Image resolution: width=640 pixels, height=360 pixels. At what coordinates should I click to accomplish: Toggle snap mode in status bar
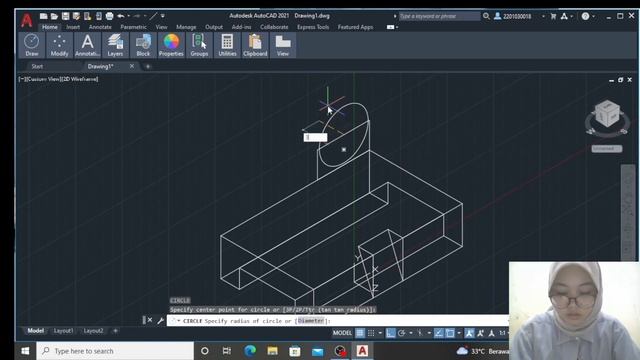[371, 333]
